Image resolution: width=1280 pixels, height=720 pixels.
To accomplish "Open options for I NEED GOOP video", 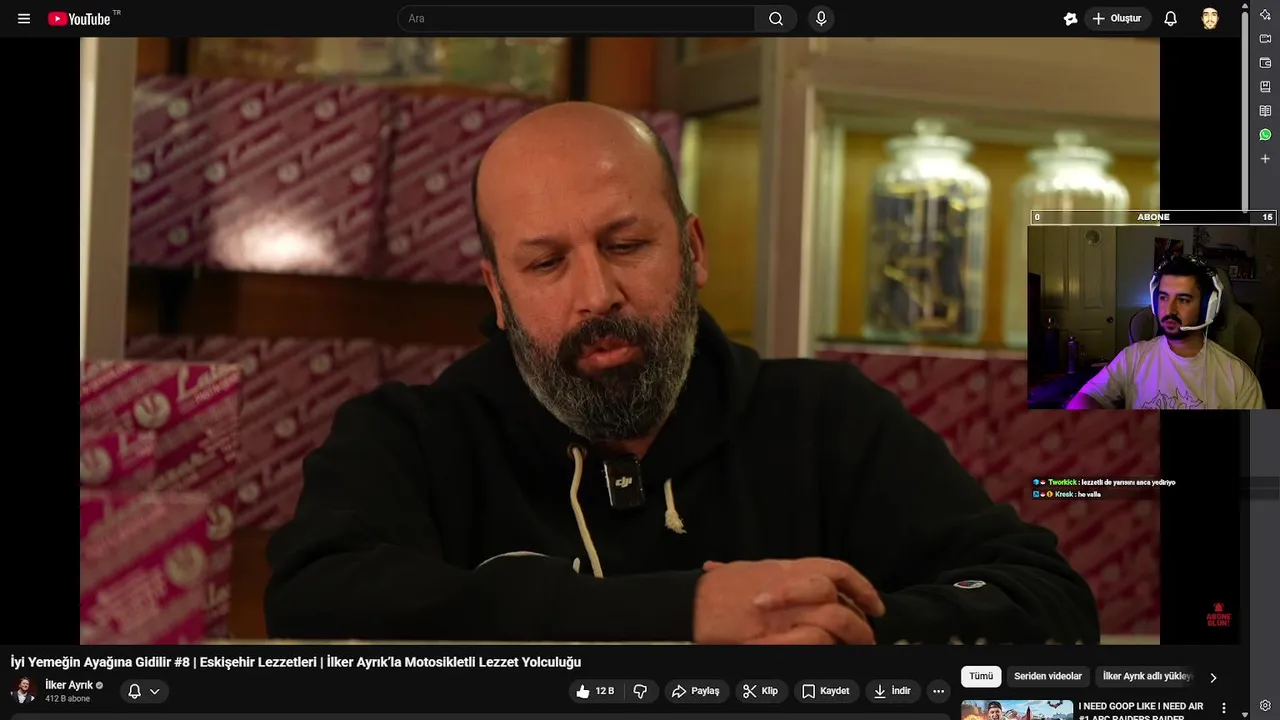I will (x=1223, y=708).
